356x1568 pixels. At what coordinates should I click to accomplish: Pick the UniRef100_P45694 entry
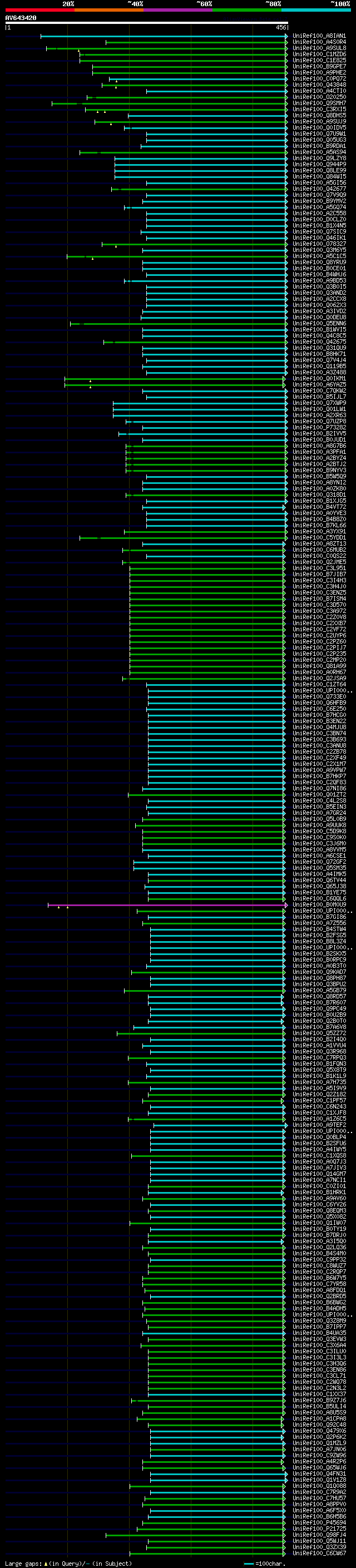click(319, 1522)
